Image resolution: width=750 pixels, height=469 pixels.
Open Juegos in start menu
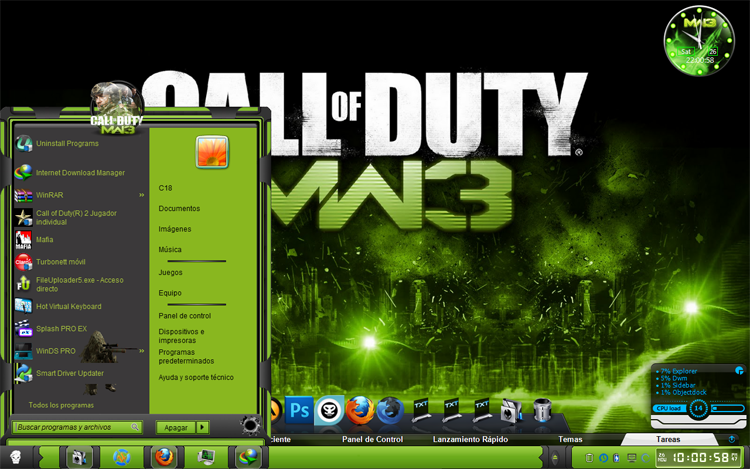pos(171,273)
